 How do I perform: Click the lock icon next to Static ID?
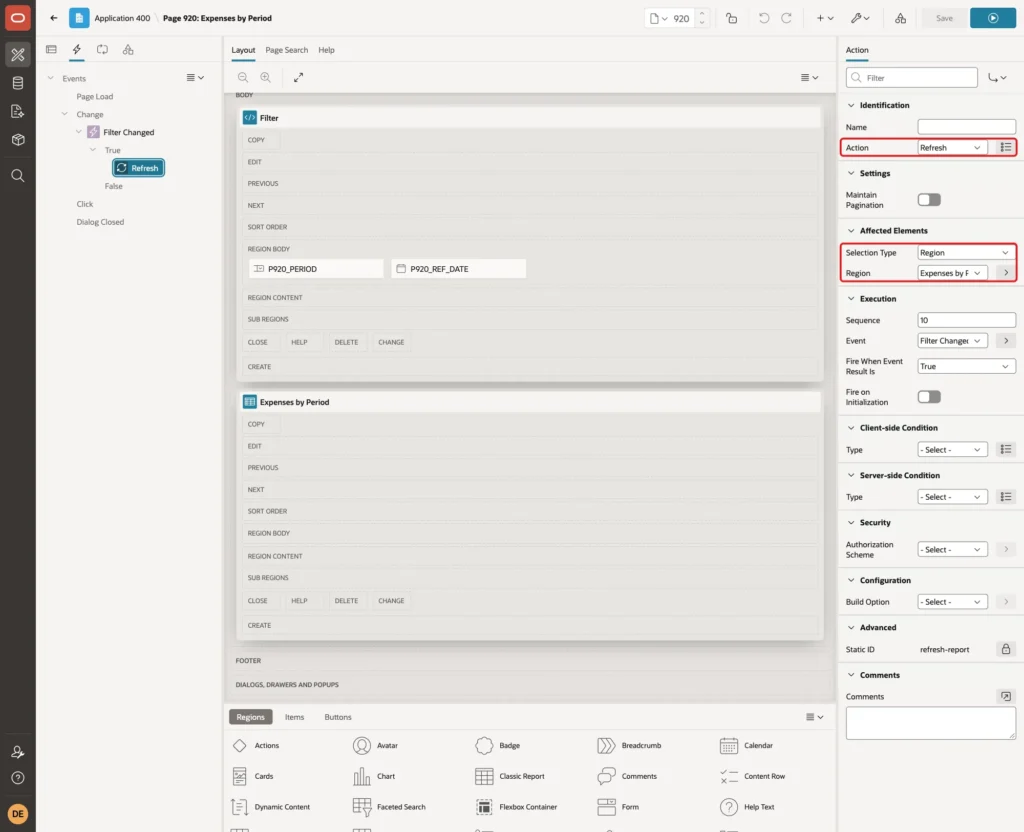coord(1006,649)
